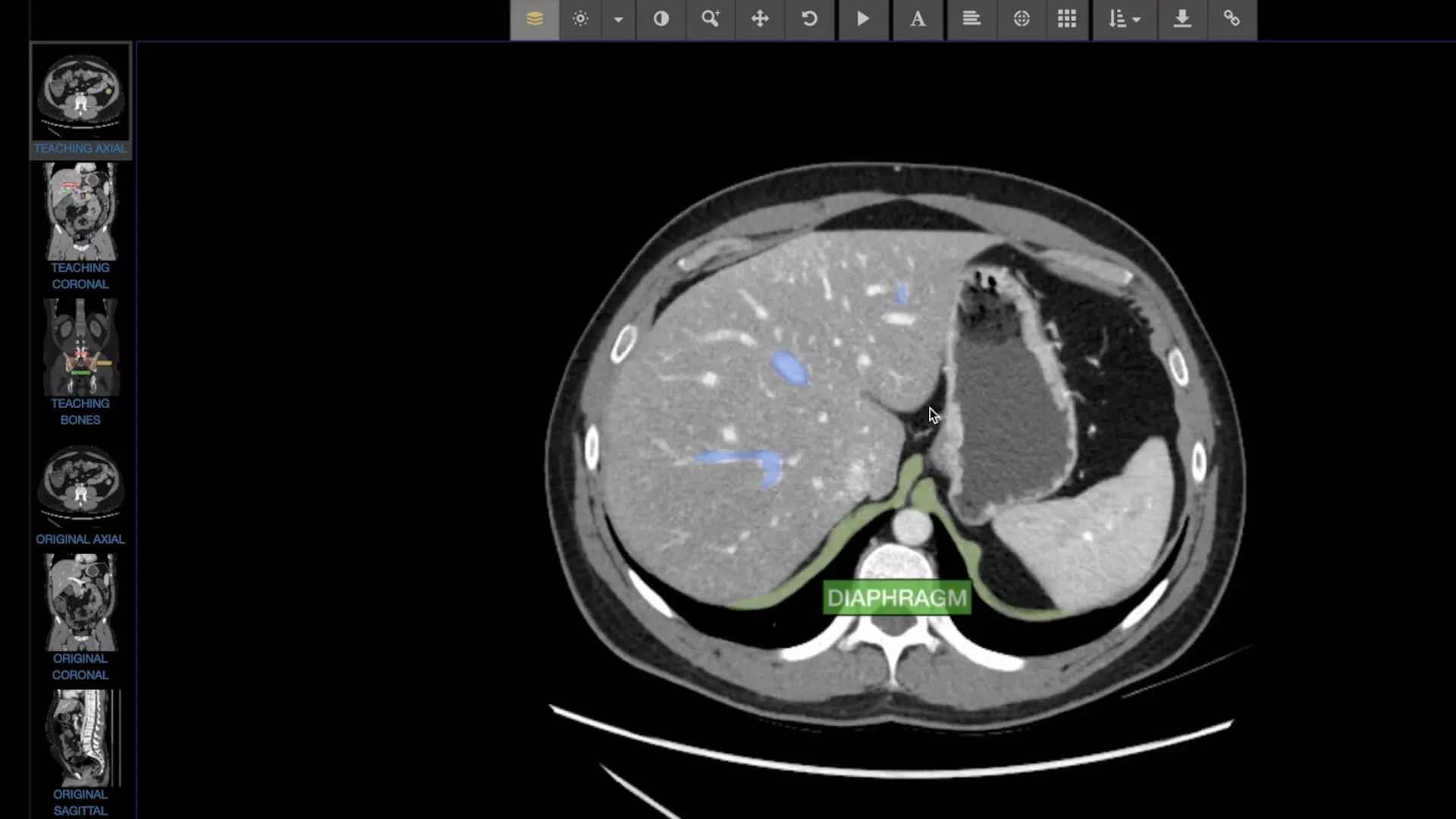Screen dimensions: 1456x819
Task: Open the grid layout icon
Action: tap(1067, 19)
